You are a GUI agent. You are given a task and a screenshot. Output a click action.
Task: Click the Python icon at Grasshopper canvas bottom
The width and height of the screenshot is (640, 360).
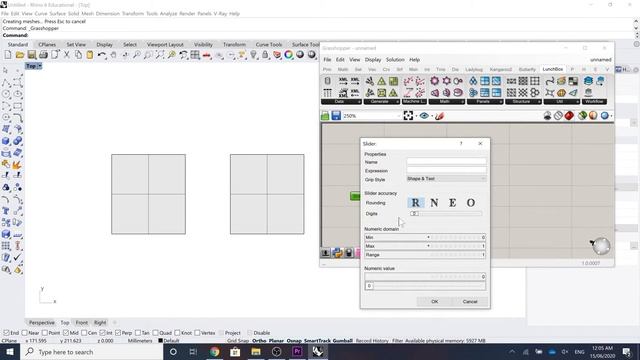pyautogui.click(x=337, y=253)
